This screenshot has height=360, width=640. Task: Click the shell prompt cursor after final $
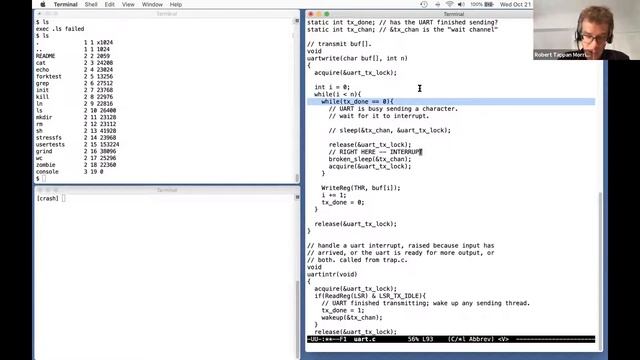pos(44,178)
